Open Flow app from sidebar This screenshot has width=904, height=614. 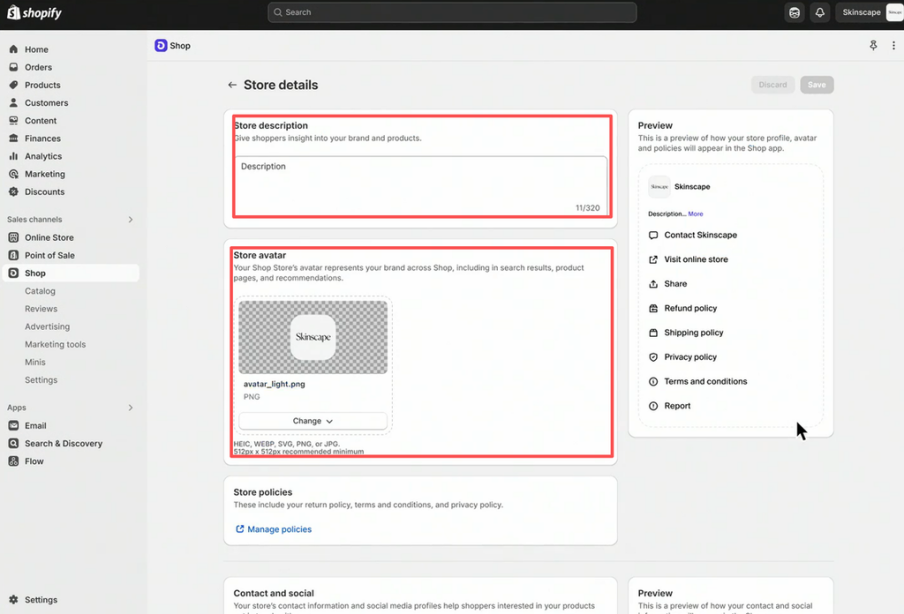click(x=34, y=461)
